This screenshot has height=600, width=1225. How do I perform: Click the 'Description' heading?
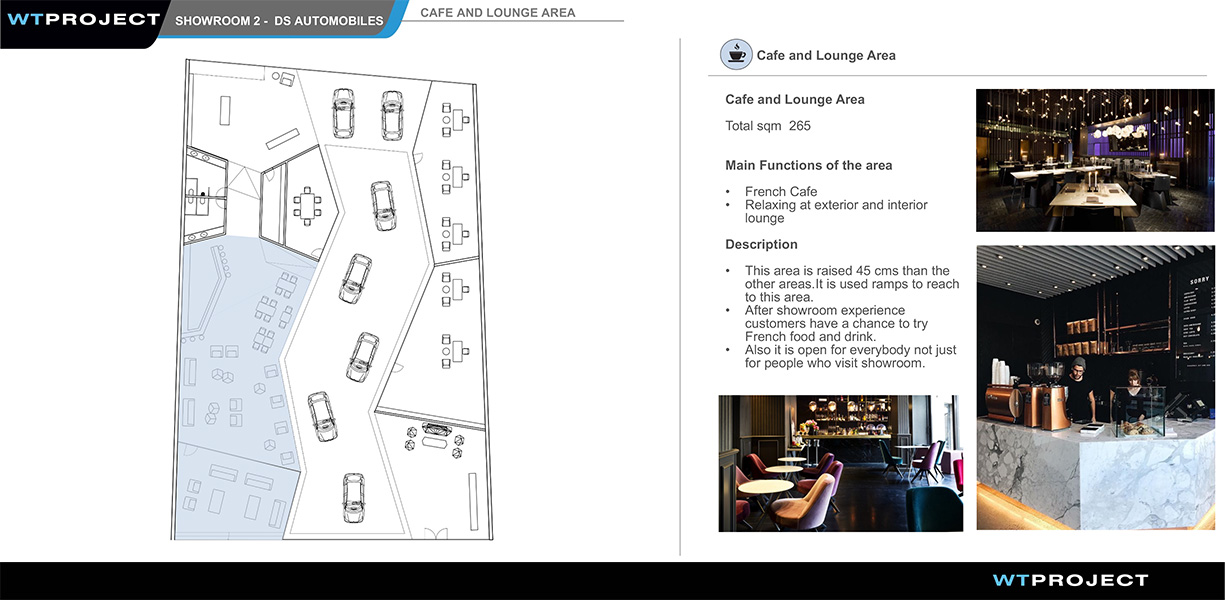pos(761,244)
